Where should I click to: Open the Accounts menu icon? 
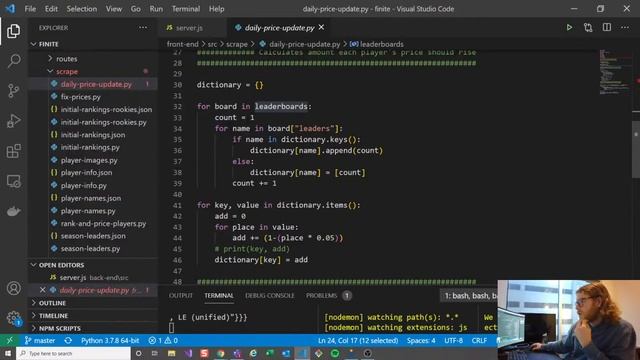[13, 288]
